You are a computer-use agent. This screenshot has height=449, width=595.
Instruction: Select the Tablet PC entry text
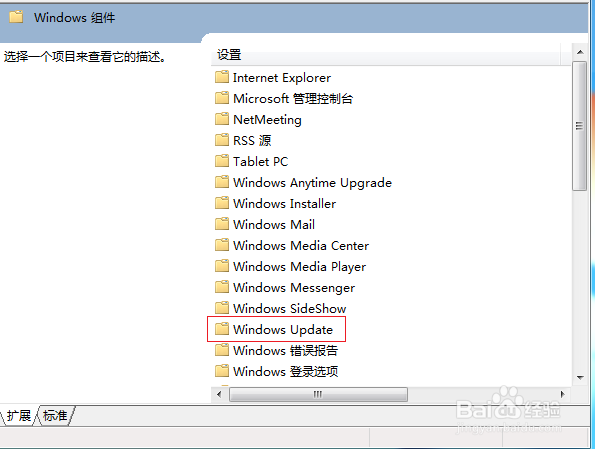[x=260, y=162]
